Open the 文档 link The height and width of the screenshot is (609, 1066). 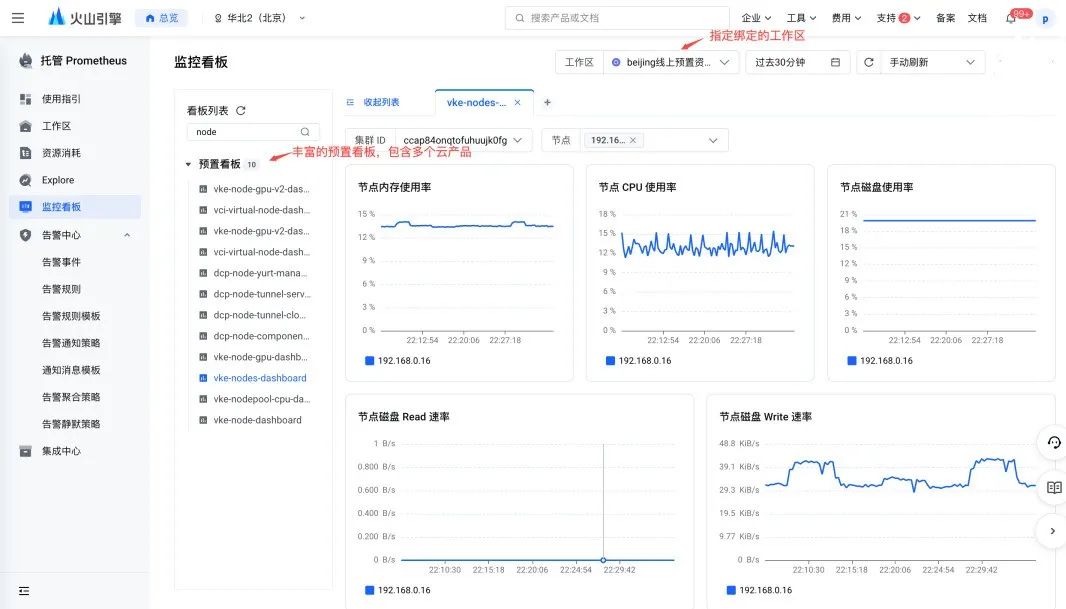[977, 18]
